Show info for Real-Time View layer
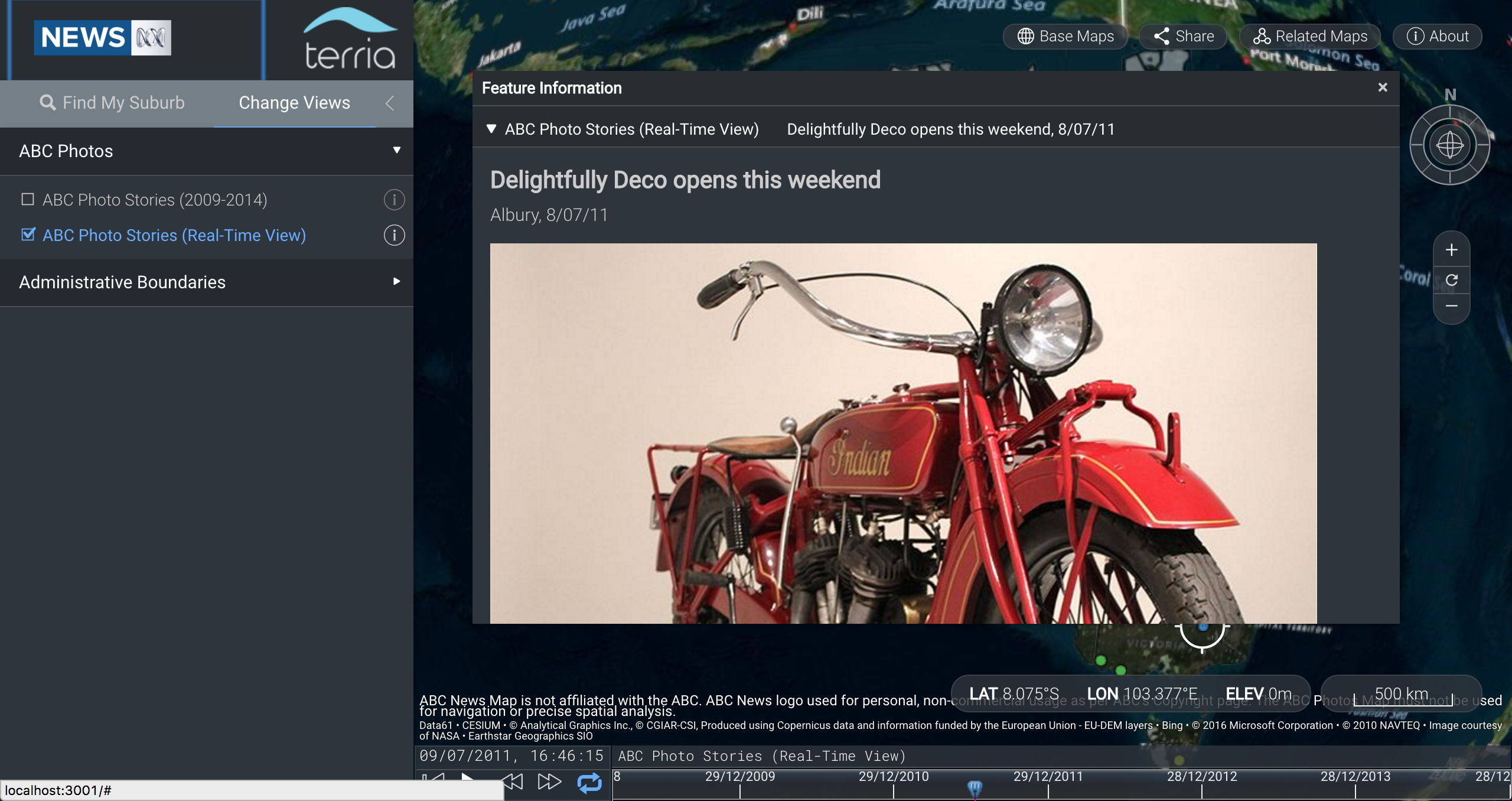The height and width of the screenshot is (801, 1512). (394, 235)
